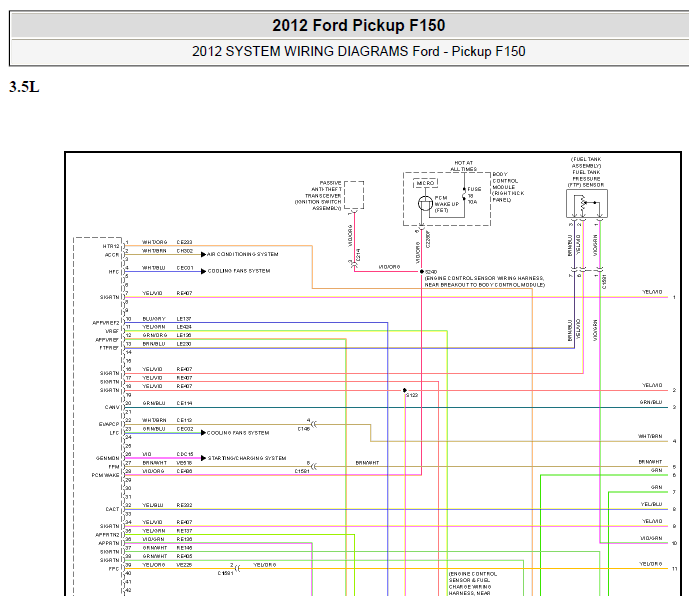Select the "3.5L" engine heading
The height and width of the screenshot is (596, 689).
[x=24, y=87]
